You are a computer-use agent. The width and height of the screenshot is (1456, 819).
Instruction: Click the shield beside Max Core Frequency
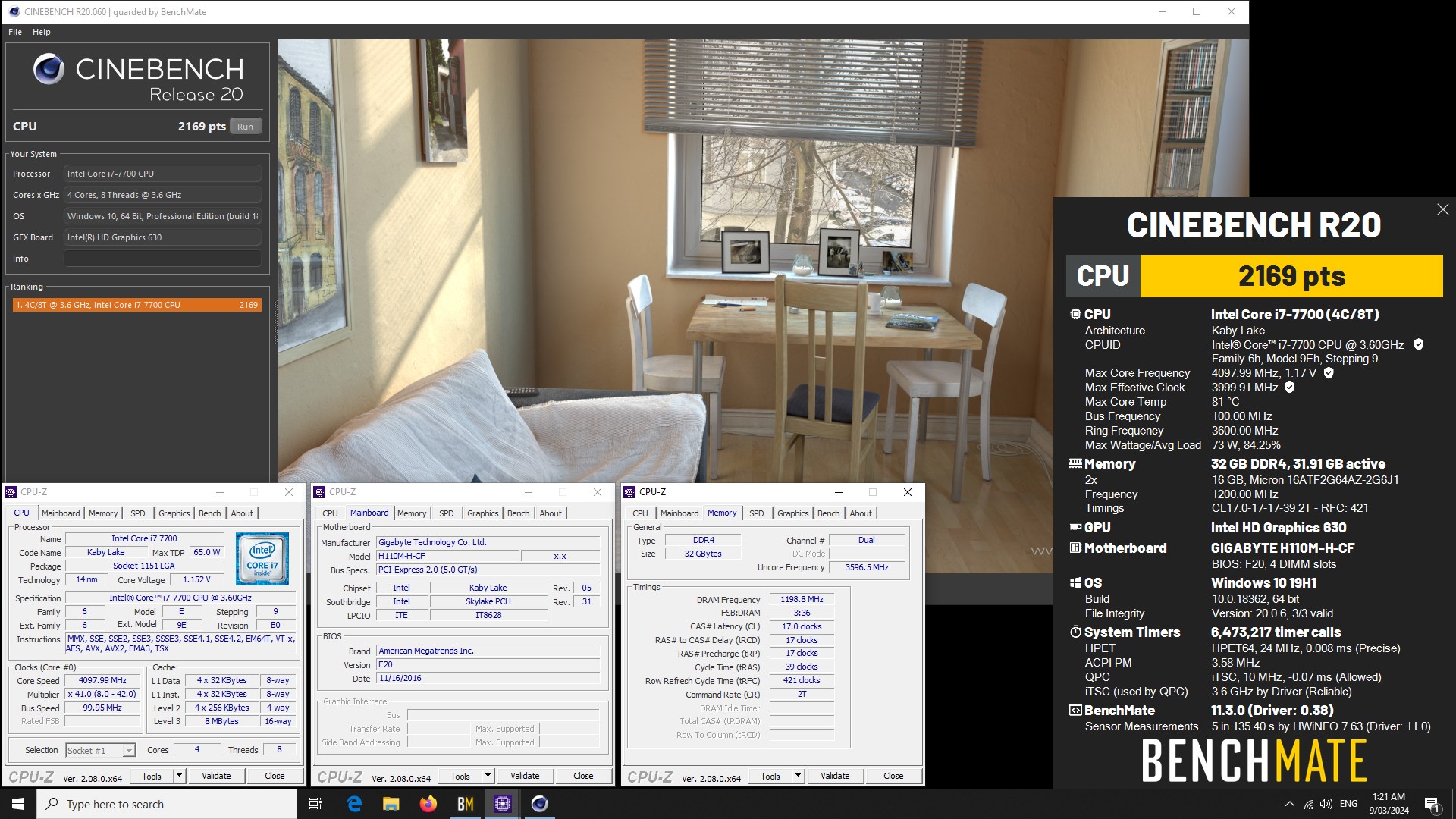[1329, 372]
